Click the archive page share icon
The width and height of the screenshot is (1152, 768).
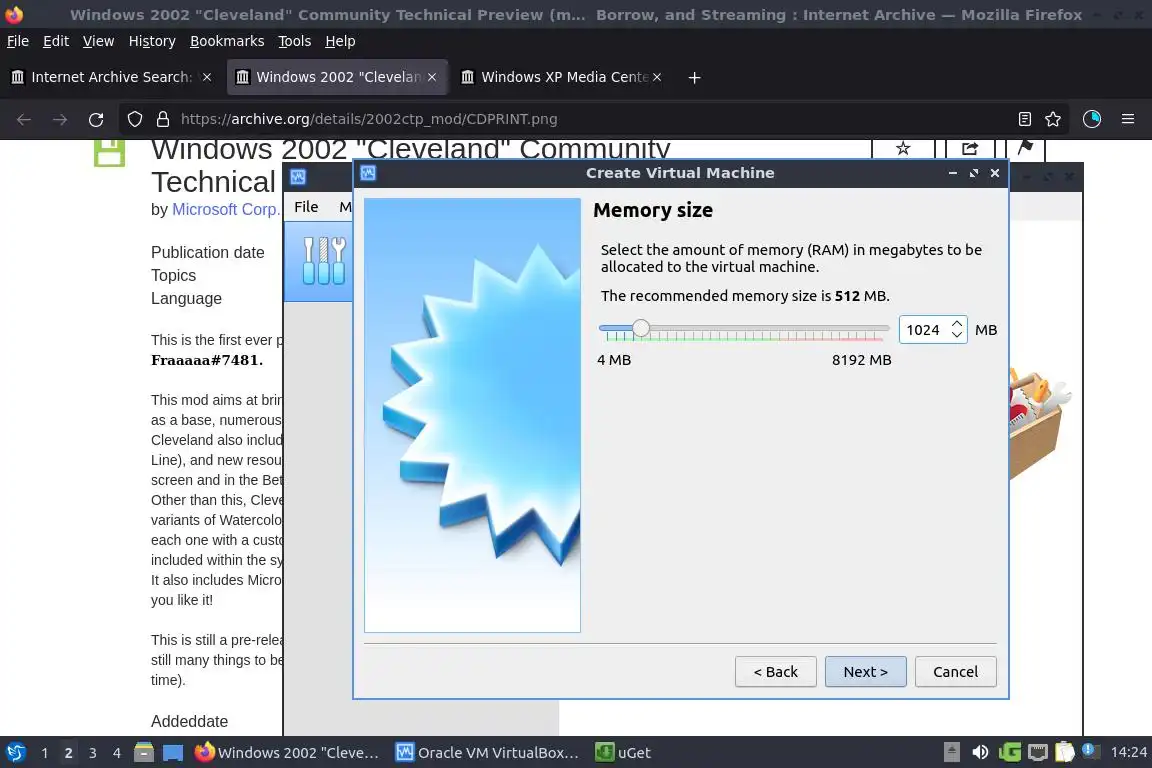pyautogui.click(x=970, y=148)
